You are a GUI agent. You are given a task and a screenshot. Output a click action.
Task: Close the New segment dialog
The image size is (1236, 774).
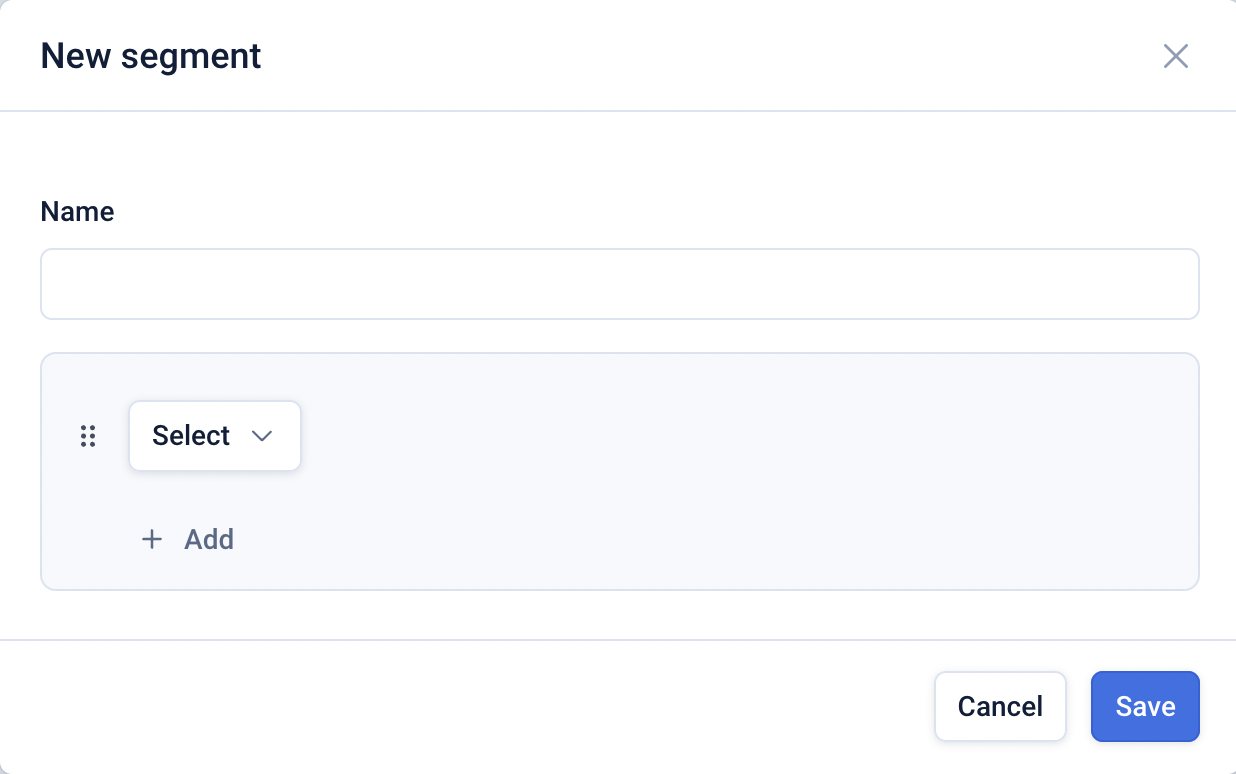[x=1175, y=56]
